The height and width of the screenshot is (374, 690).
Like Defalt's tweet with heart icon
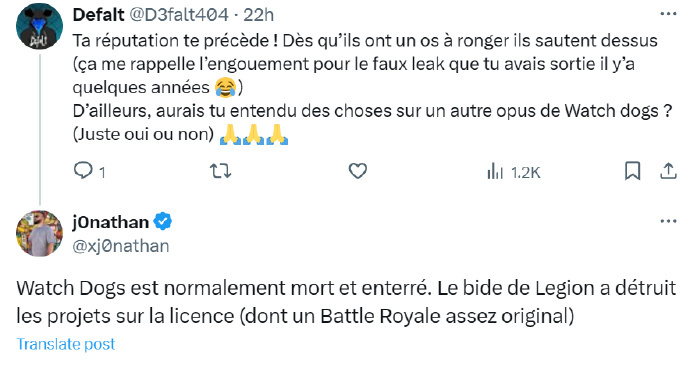(x=358, y=171)
